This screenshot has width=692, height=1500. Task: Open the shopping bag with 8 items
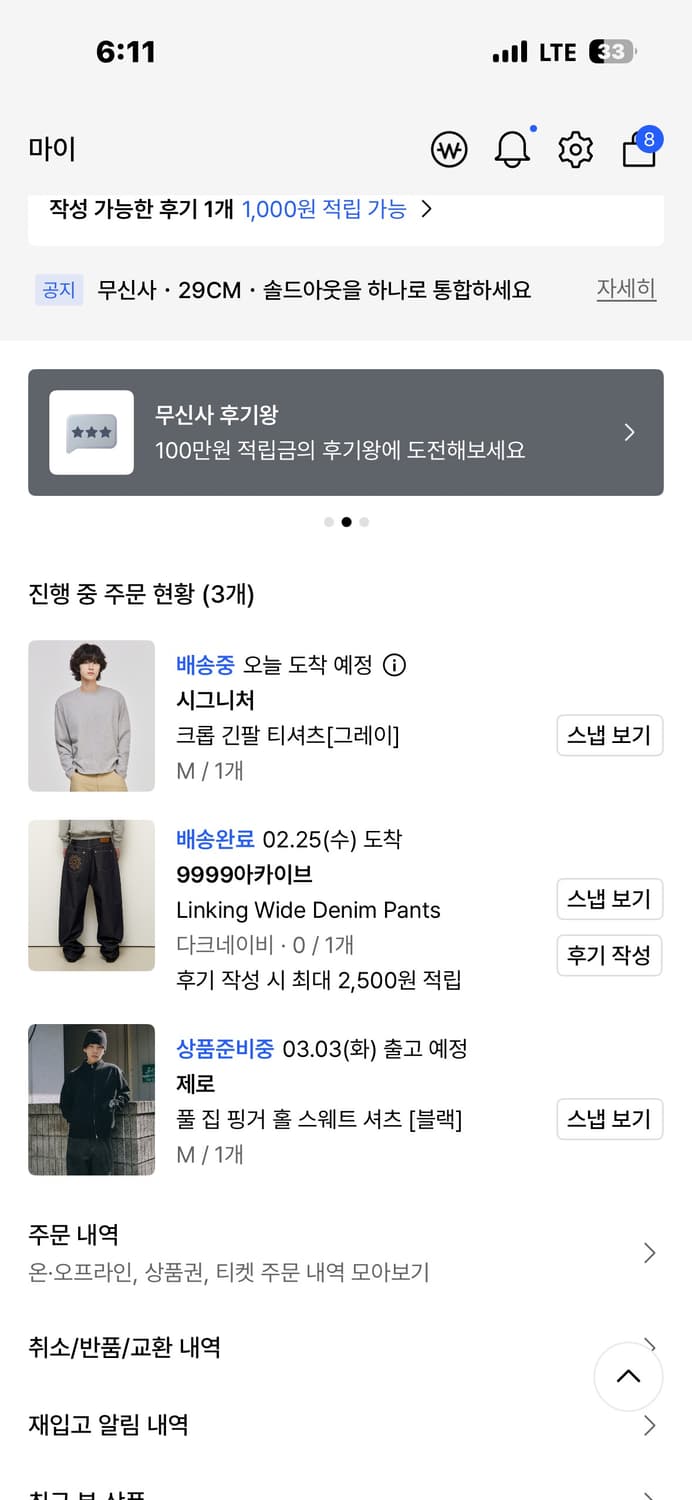coord(639,153)
